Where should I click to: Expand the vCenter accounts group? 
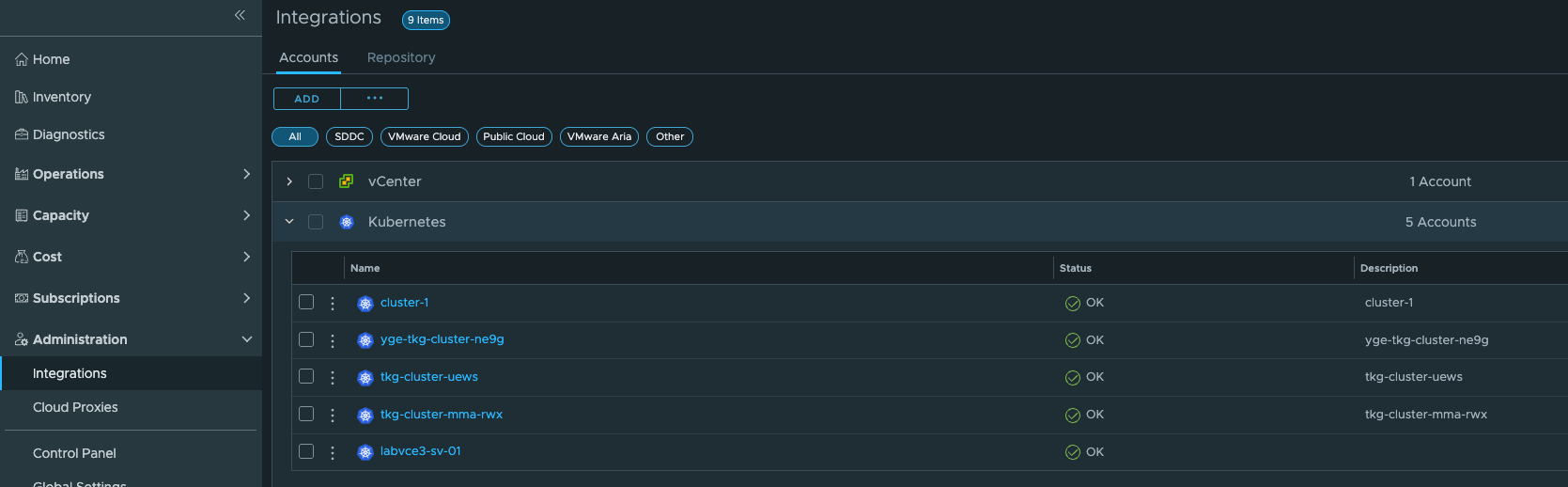pyautogui.click(x=289, y=181)
